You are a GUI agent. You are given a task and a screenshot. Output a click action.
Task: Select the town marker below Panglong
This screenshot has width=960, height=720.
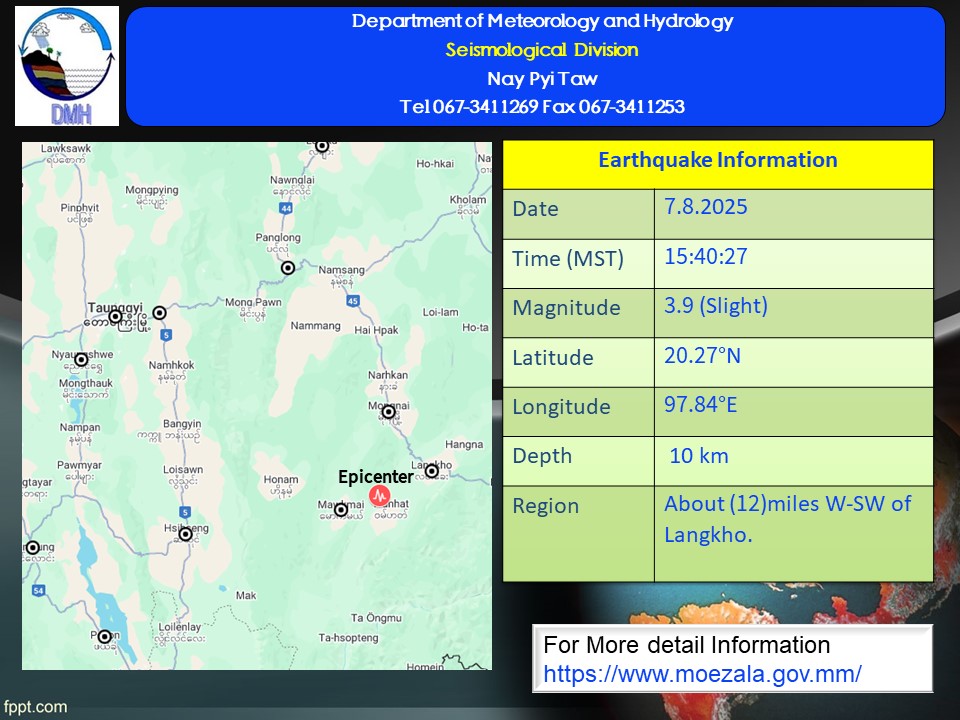288,268
